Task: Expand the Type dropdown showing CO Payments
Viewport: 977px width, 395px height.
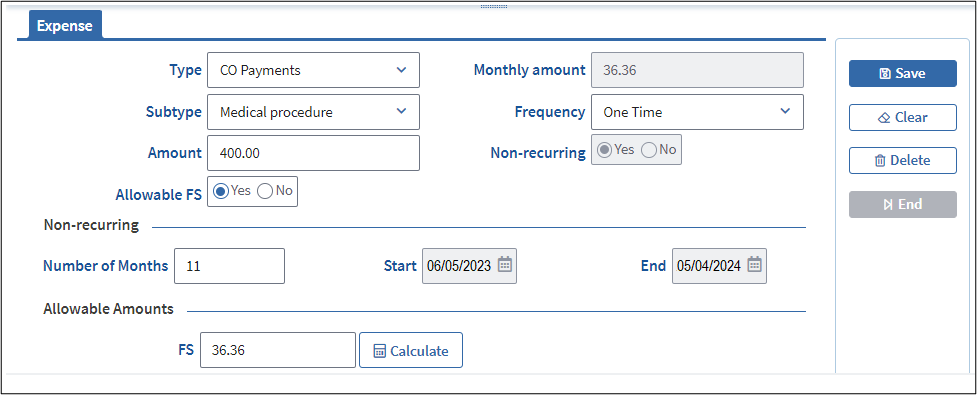Action: (313, 70)
